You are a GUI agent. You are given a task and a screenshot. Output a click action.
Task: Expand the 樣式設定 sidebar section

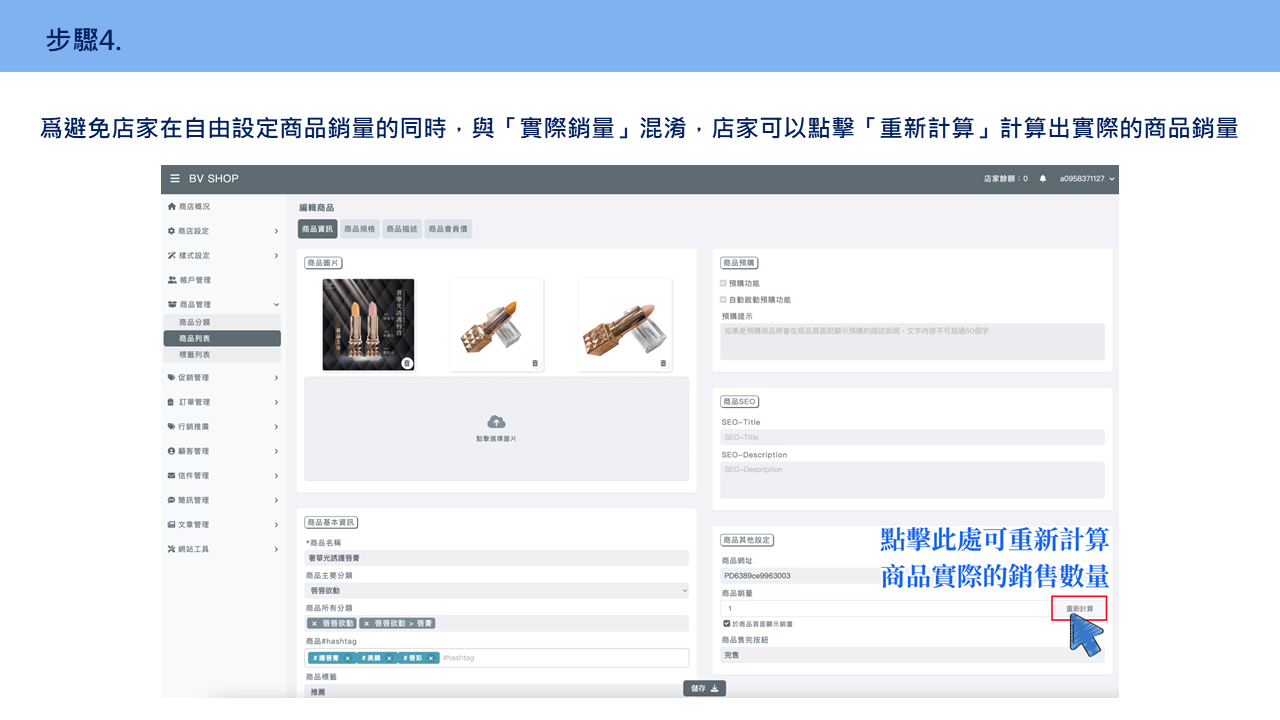tap(222, 256)
